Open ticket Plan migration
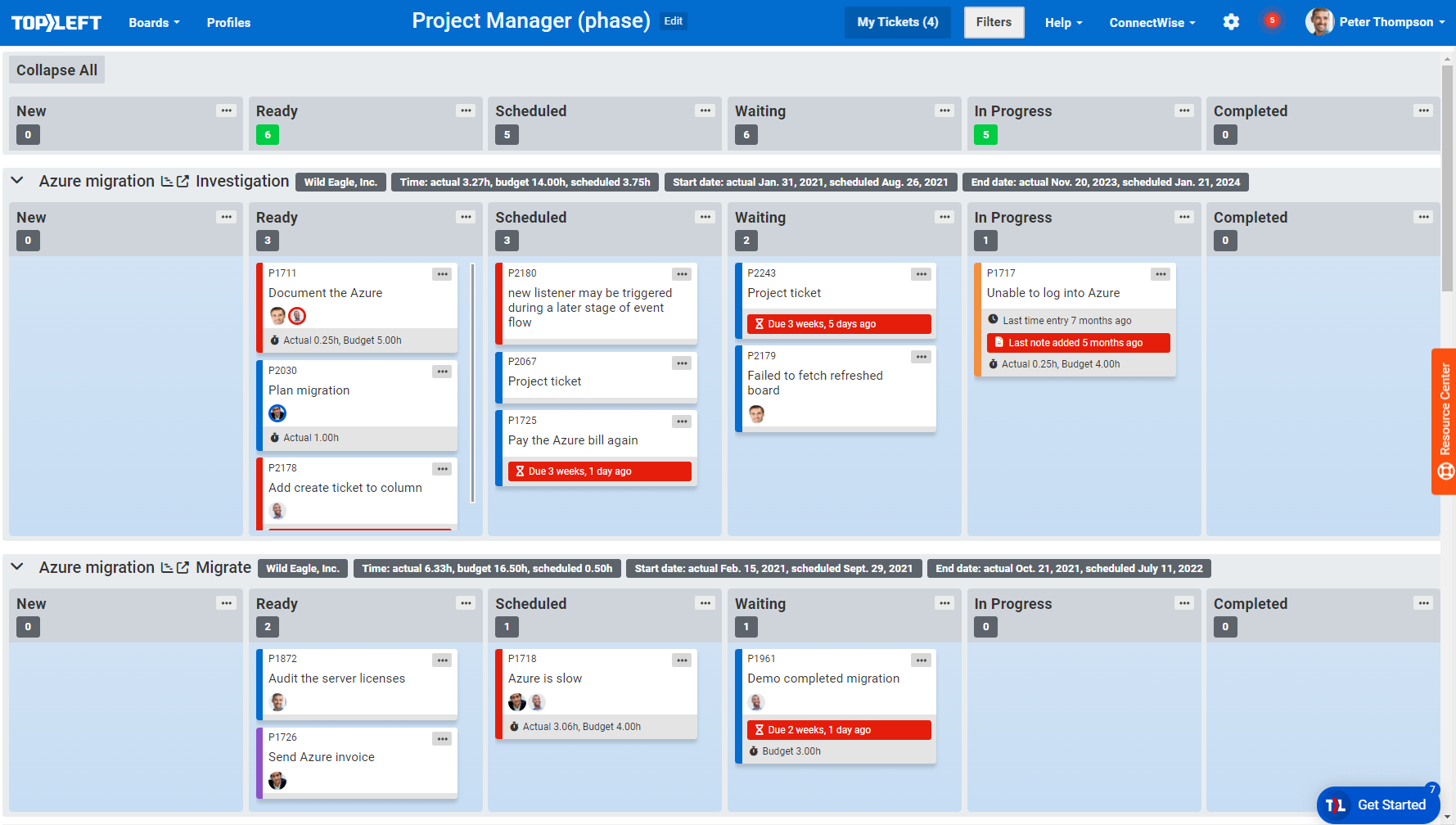Screen dimensions: 1456x825 [x=309, y=390]
